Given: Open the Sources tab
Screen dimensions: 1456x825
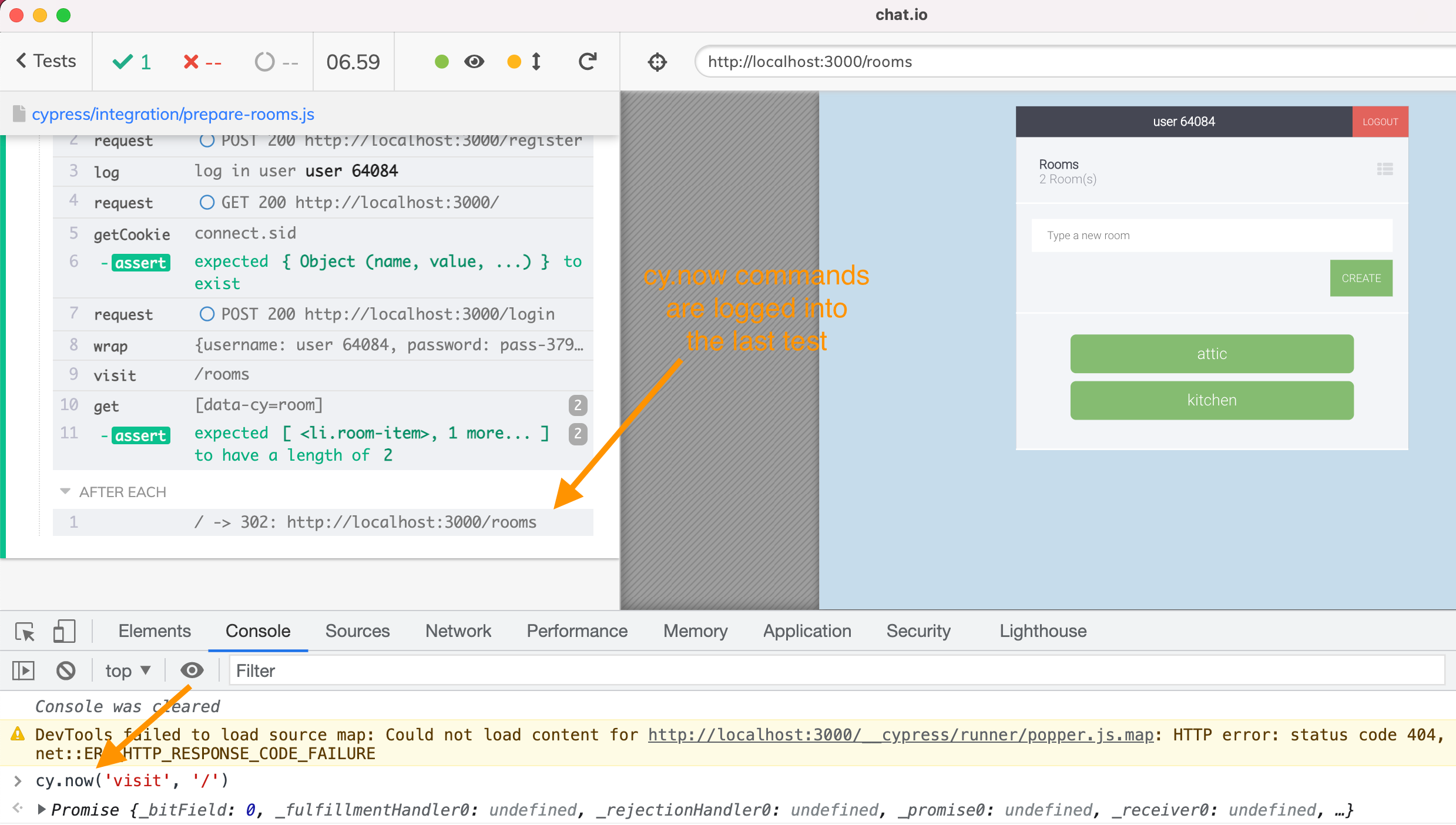Looking at the screenshot, I should tap(357, 631).
